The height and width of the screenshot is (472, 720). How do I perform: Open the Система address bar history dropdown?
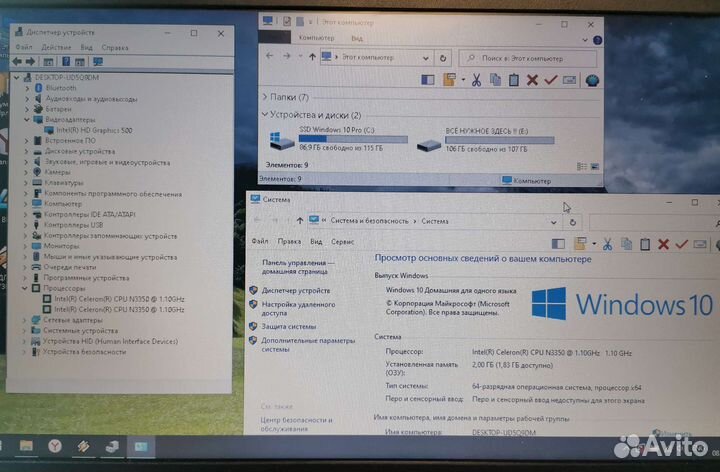point(554,222)
